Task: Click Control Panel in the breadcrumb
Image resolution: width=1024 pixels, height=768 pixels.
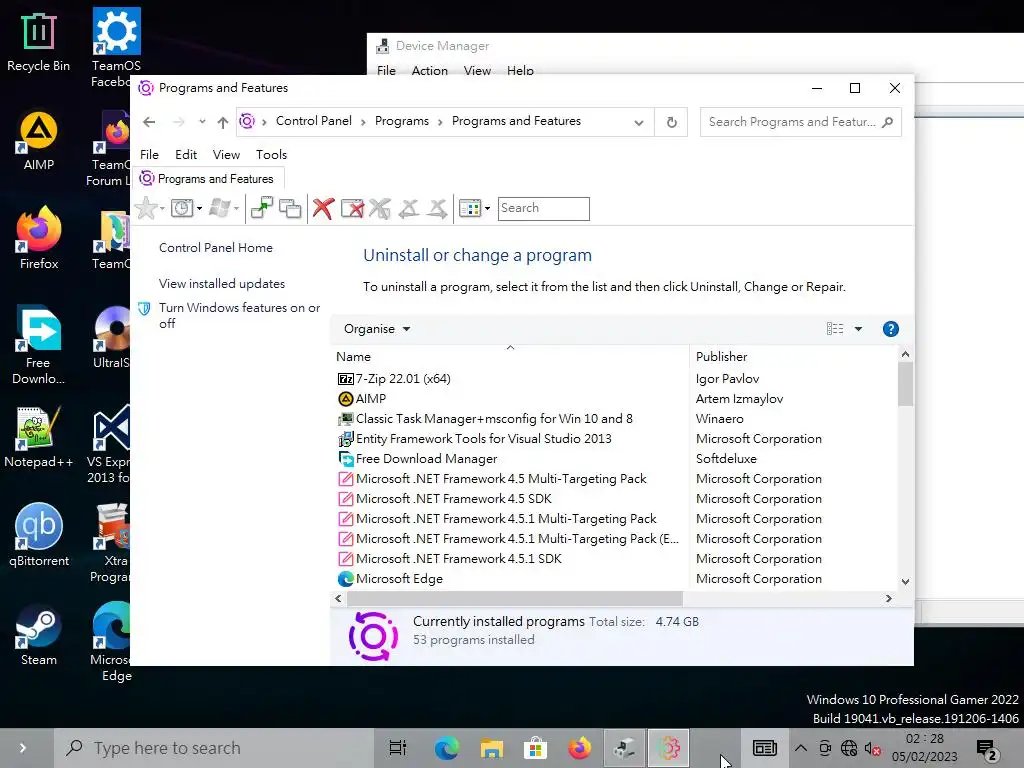Action: coord(313,121)
